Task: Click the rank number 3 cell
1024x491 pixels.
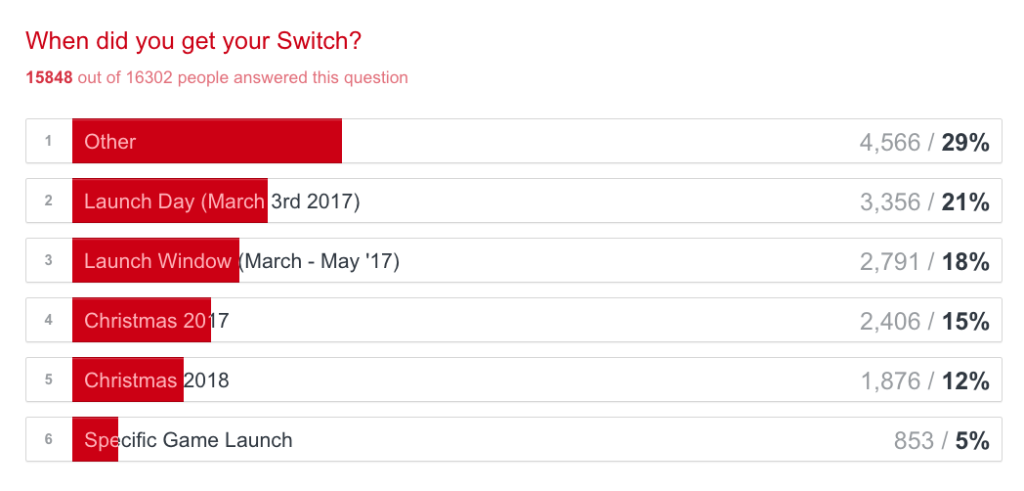Action: coord(48,261)
